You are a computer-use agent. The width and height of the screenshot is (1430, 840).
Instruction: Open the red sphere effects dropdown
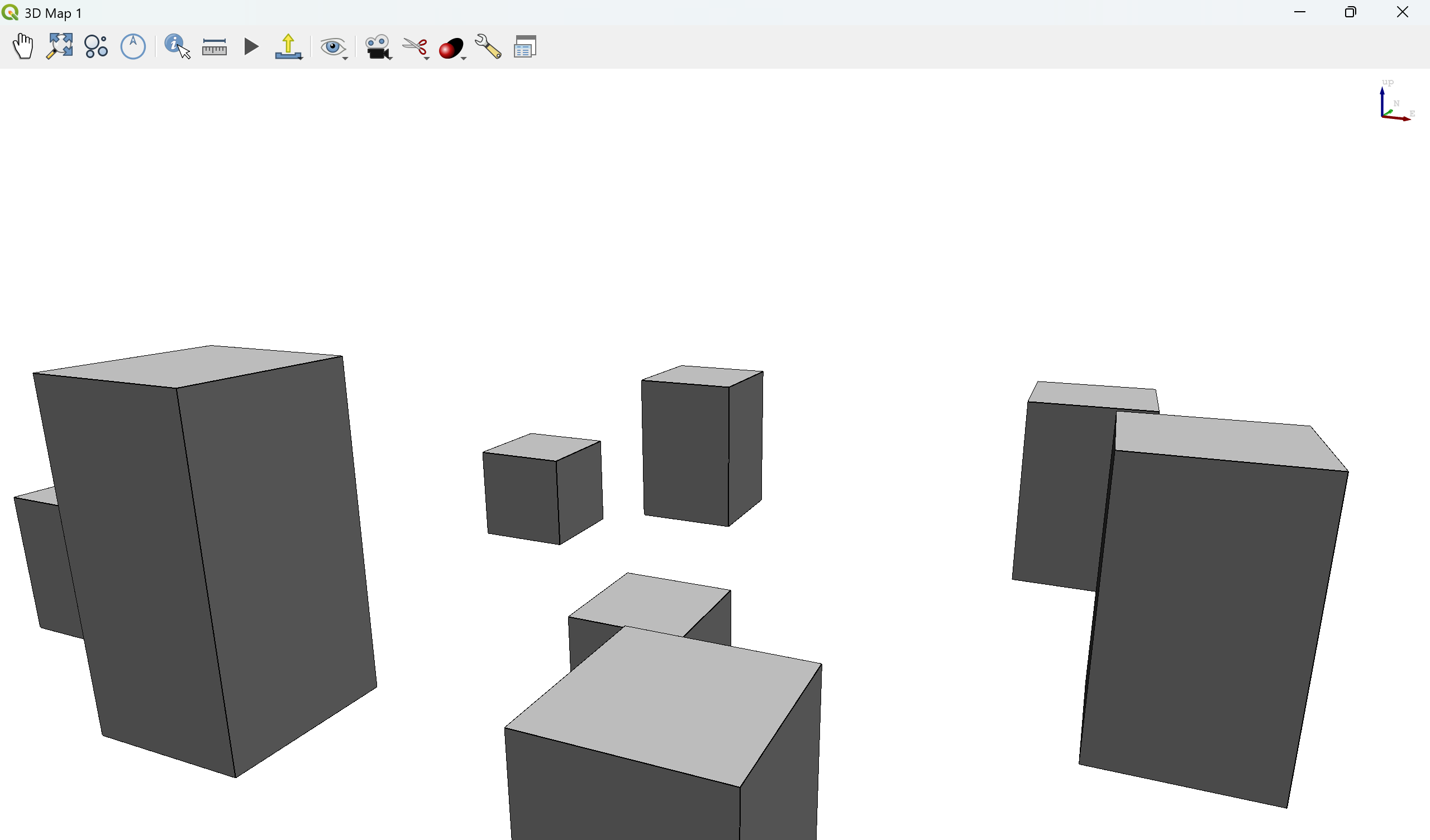452,48
